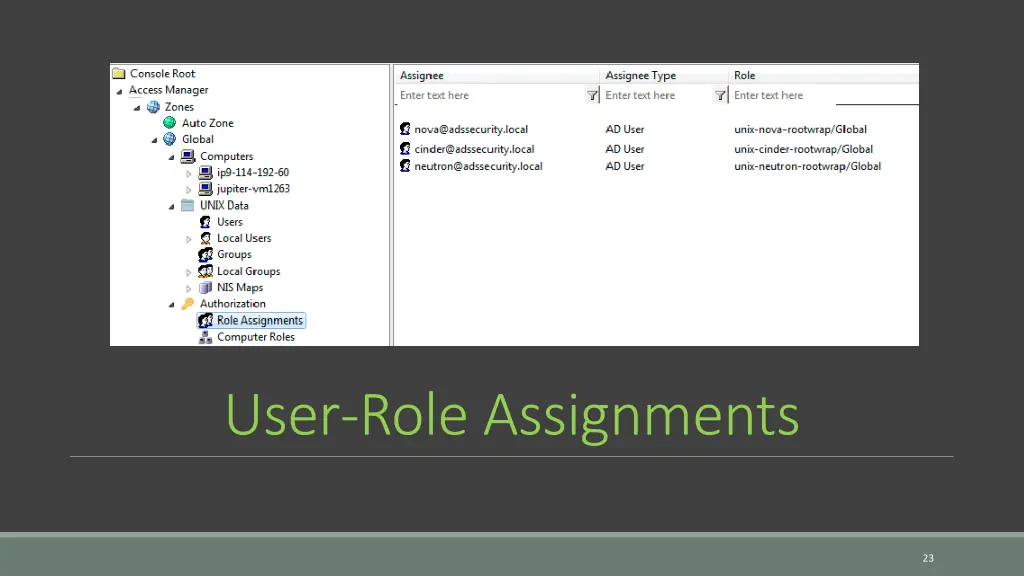Click the Authorization key icon
1024x576 pixels.
click(187, 304)
